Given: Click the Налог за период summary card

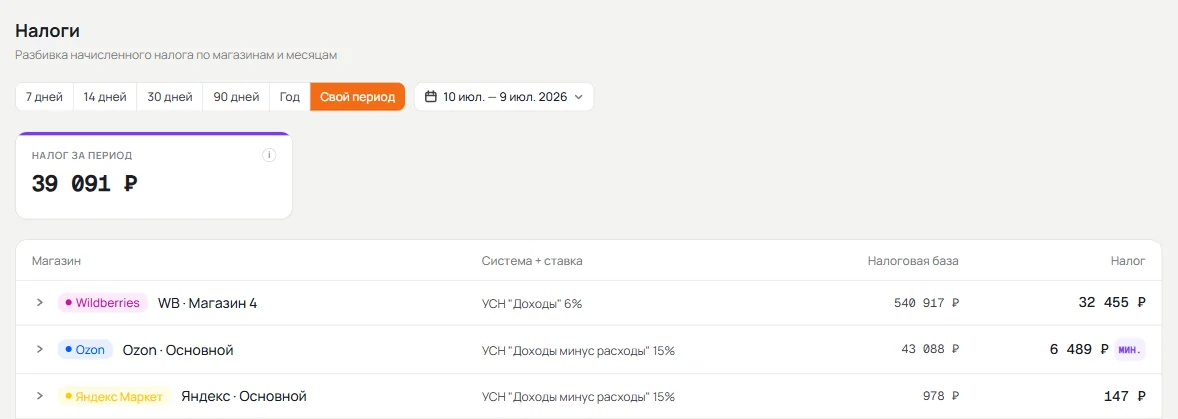Looking at the screenshot, I should pos(154,176).
